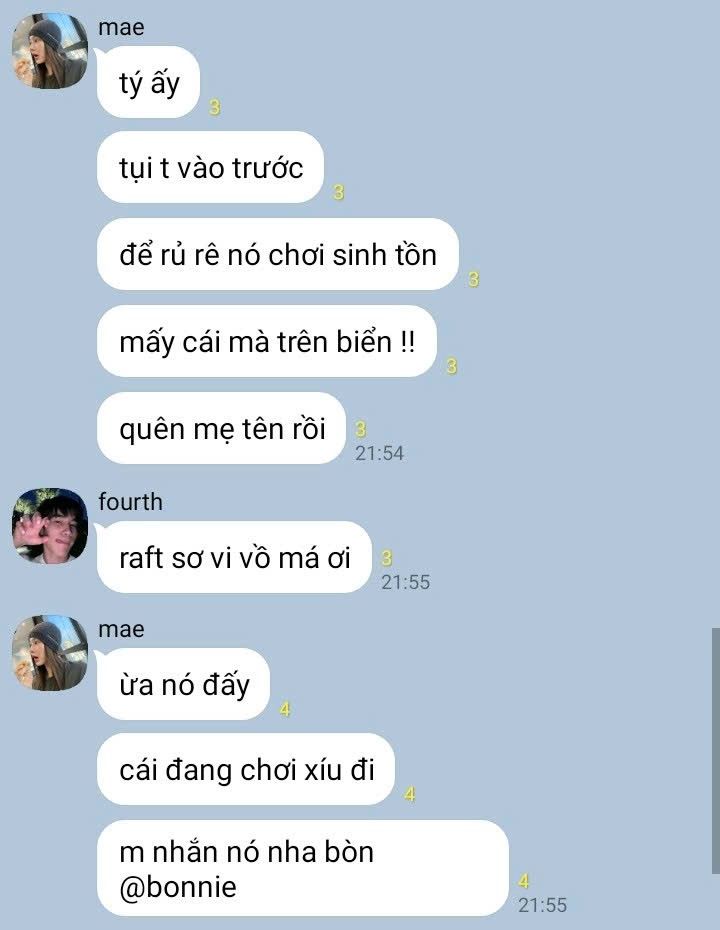Tap read count 4 next to @bonnie message
The width and height of the screenshot is (720, 930).
tap(524, 881)
